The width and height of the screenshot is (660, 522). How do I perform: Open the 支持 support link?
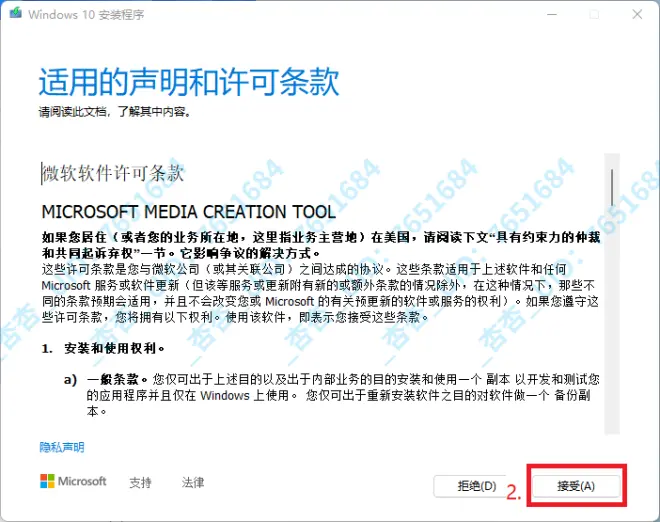tap(140, 482)
